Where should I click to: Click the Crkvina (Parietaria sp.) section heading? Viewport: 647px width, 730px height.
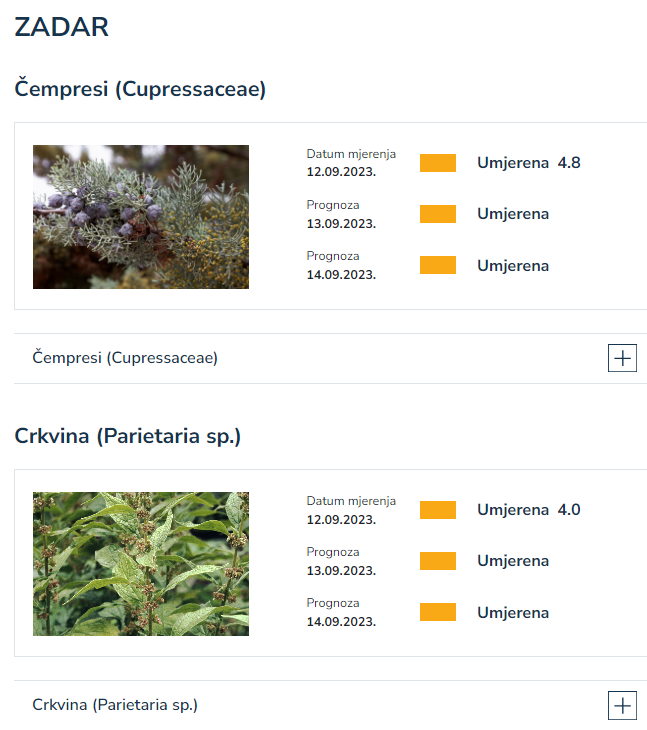pos(128,436)
